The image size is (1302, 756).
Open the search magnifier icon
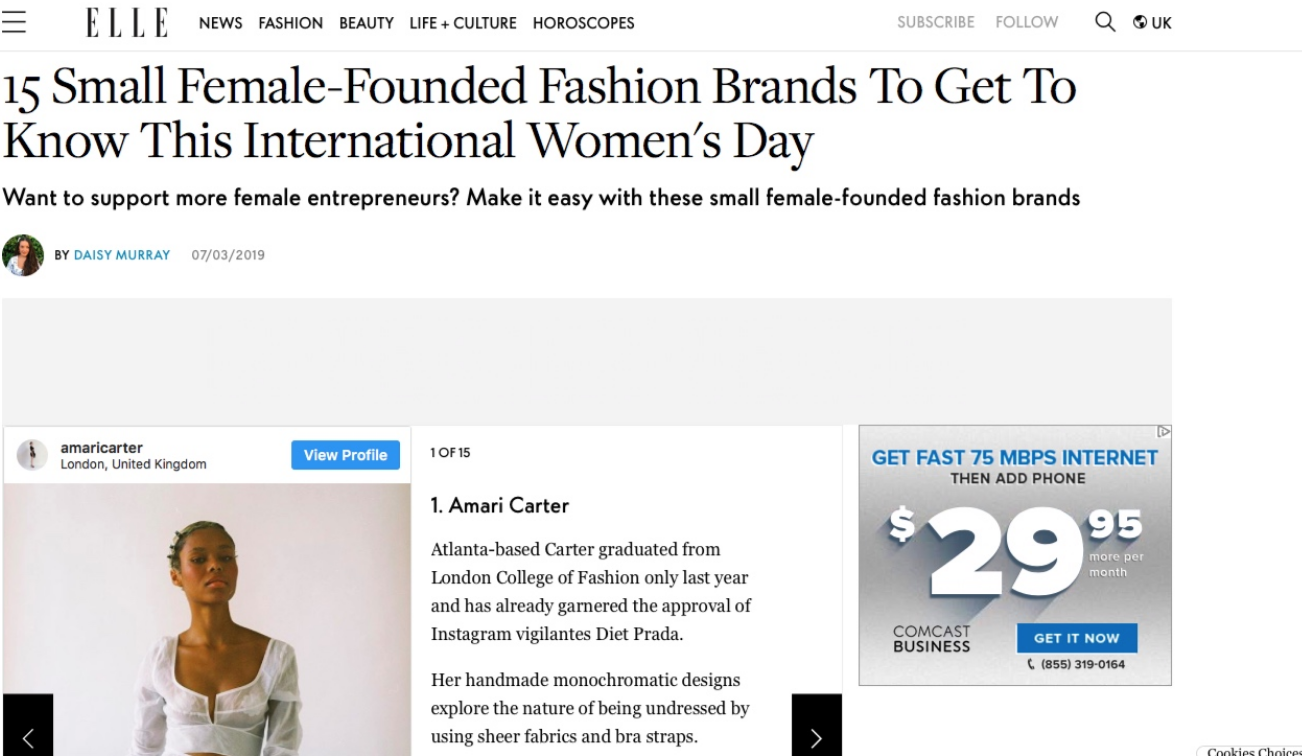click(x=1105, y=22)
